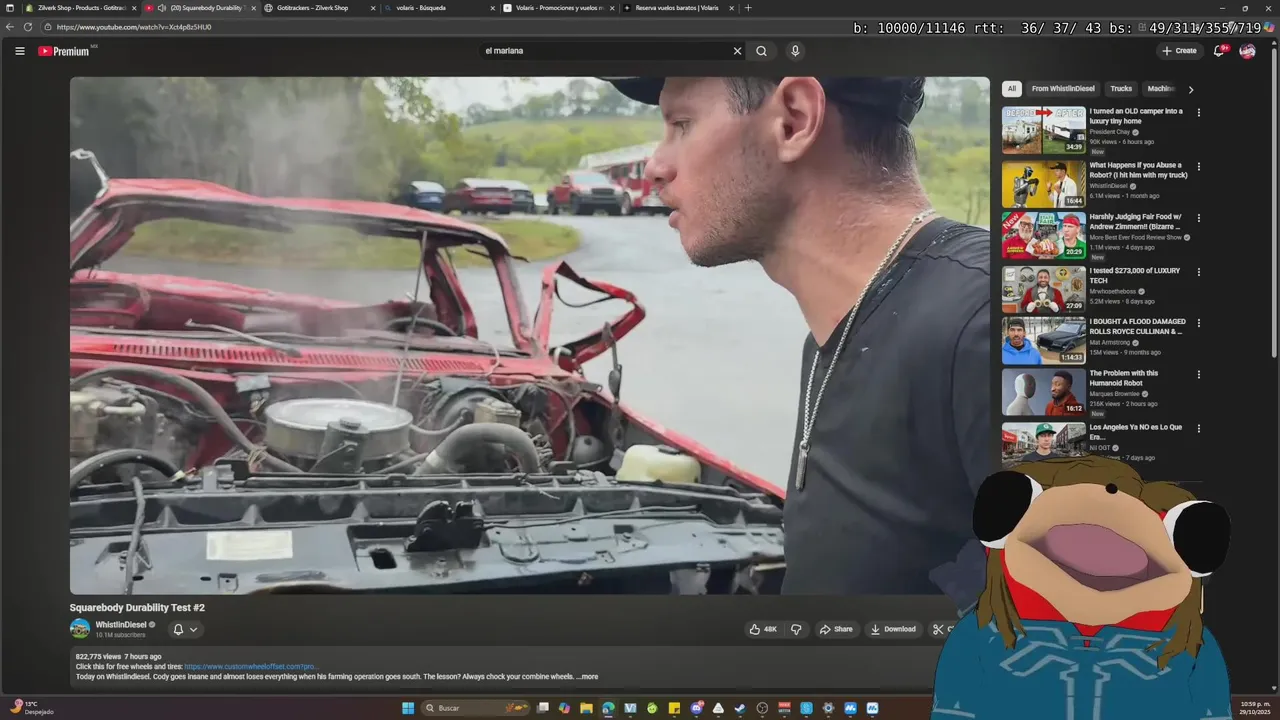
Task: Open OBS Studio from taskbar
Action: tap(762, 708)
